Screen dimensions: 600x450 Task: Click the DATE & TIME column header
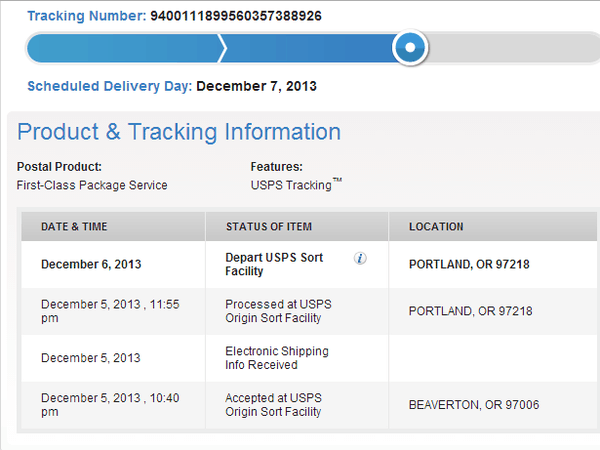coord(74,227)
